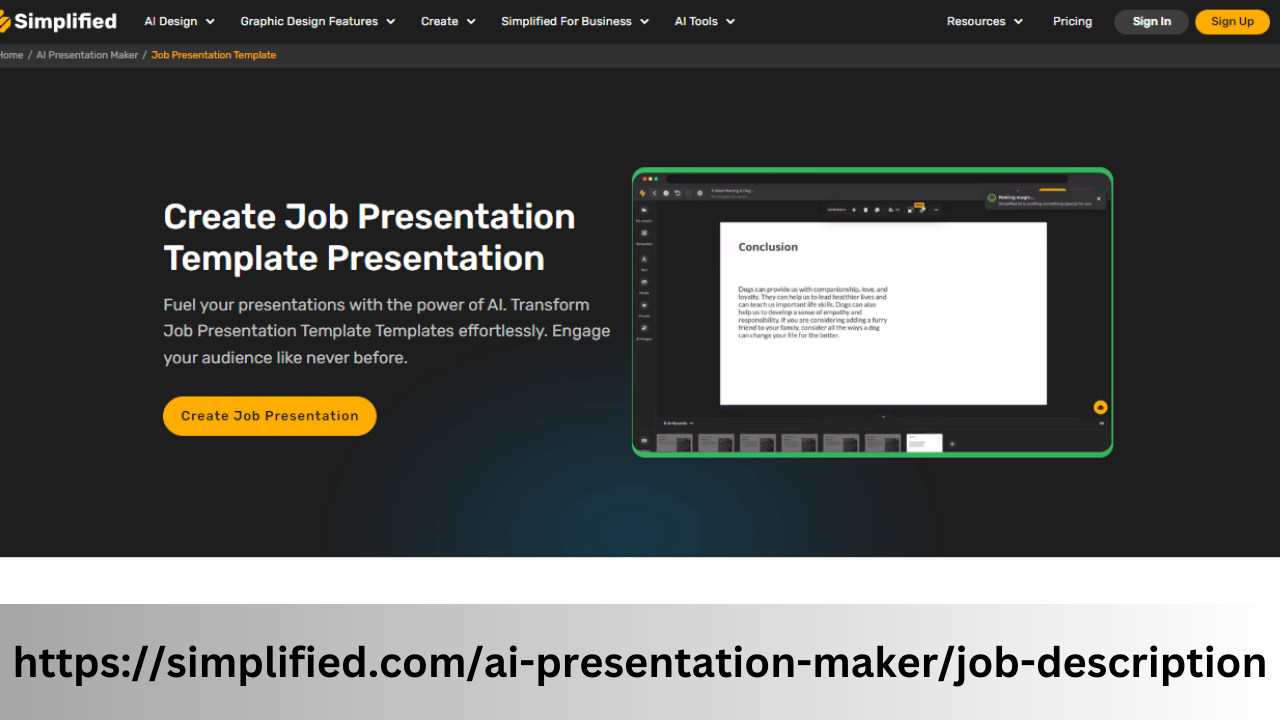Click the orange floating action button
This screenshot has height=720, width=1280.
click(1099, 407)
